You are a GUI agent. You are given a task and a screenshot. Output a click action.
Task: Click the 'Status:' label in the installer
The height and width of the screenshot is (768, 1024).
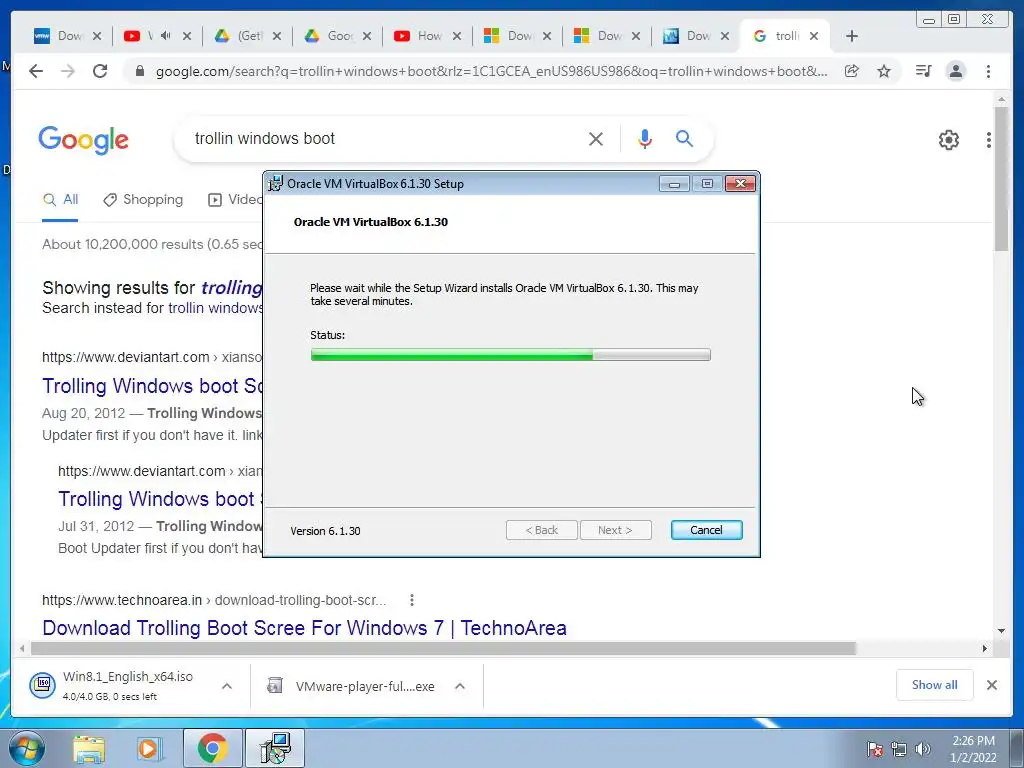click(327, 335)
